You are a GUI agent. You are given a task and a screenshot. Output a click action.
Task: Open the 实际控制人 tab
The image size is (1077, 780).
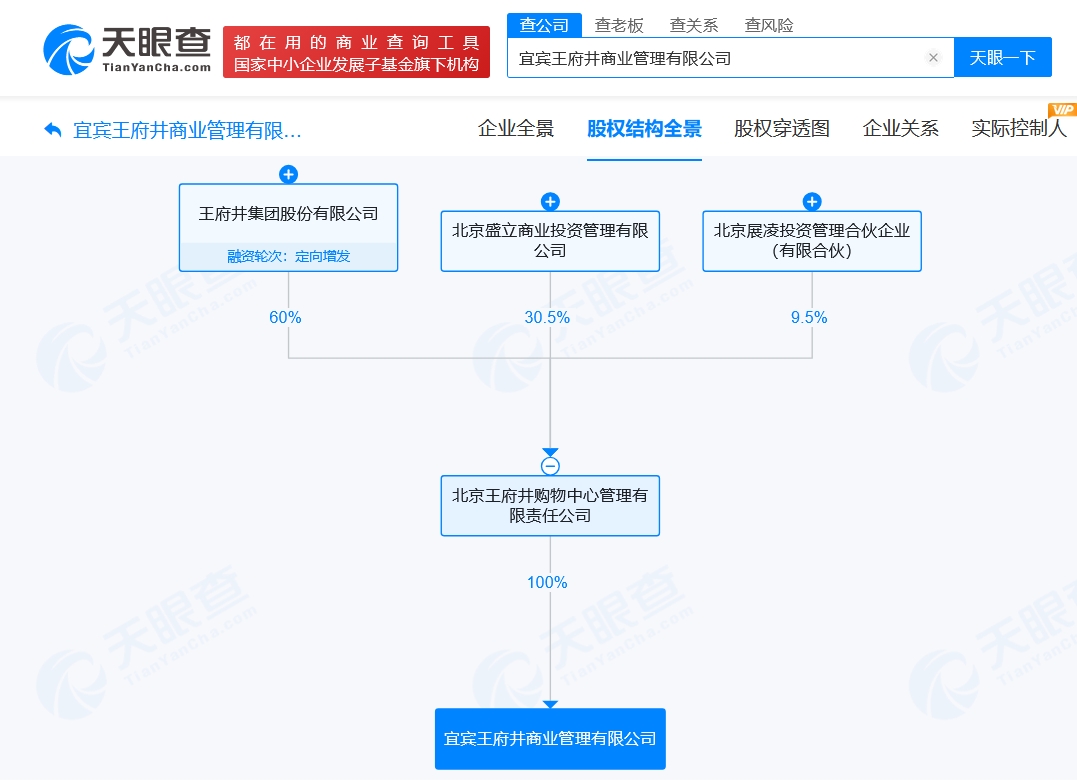(x=1019, y=128)
